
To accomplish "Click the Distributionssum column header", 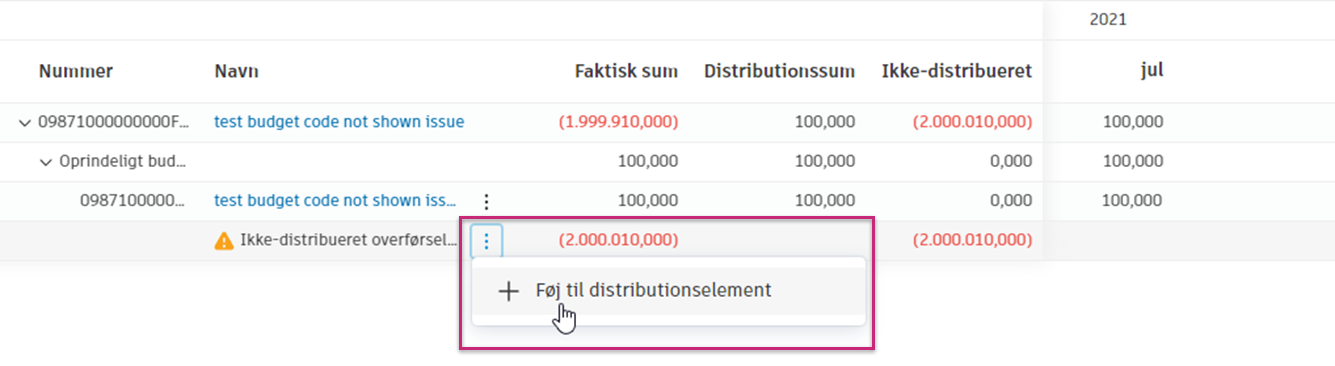I will [779, 71].
